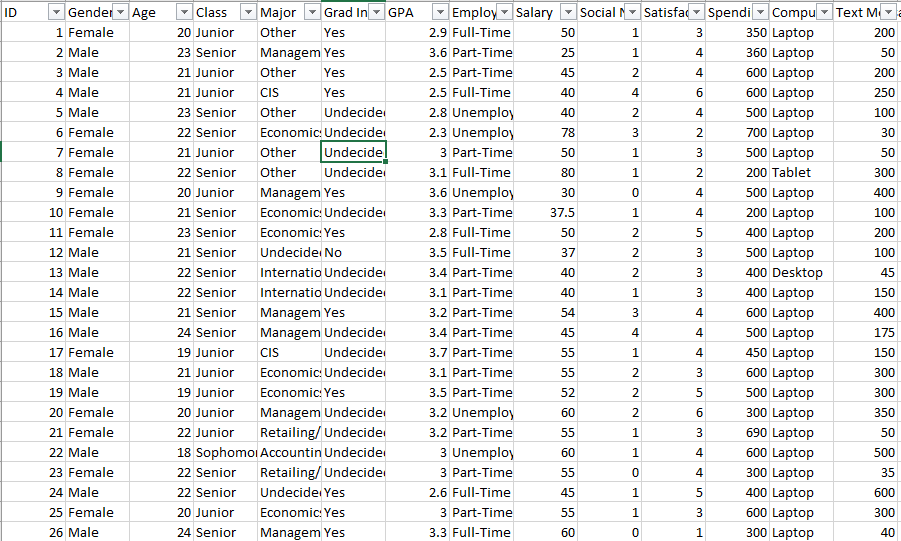Select the salary value 52 in row ID 19
The width and height of the screenshot is (901, 541).
click(x=545, y=393)
